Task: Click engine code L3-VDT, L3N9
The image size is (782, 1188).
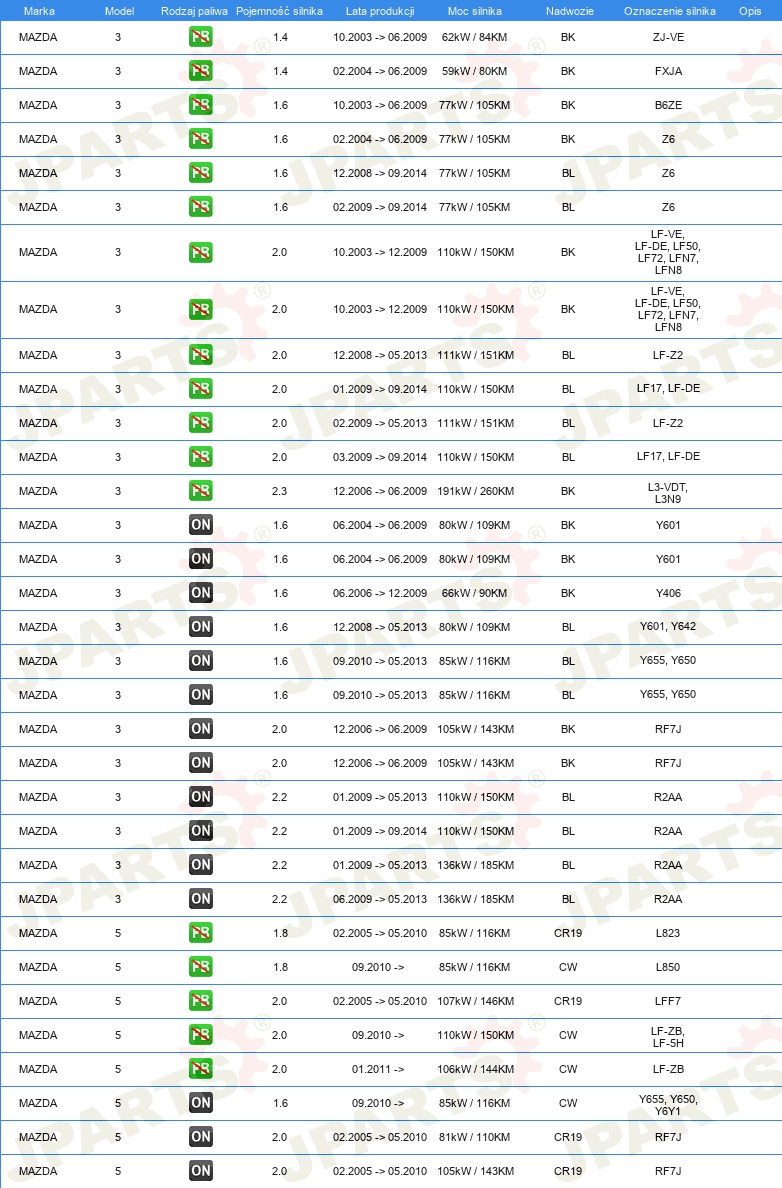Action: point(668,492)
